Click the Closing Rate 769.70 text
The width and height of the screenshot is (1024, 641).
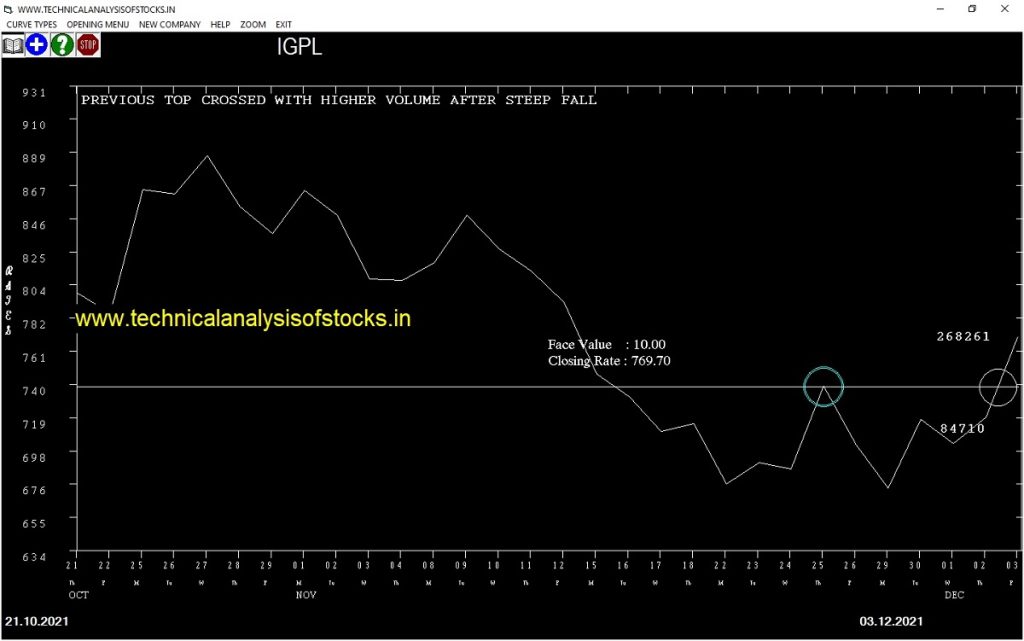click(x=609, y=361)
